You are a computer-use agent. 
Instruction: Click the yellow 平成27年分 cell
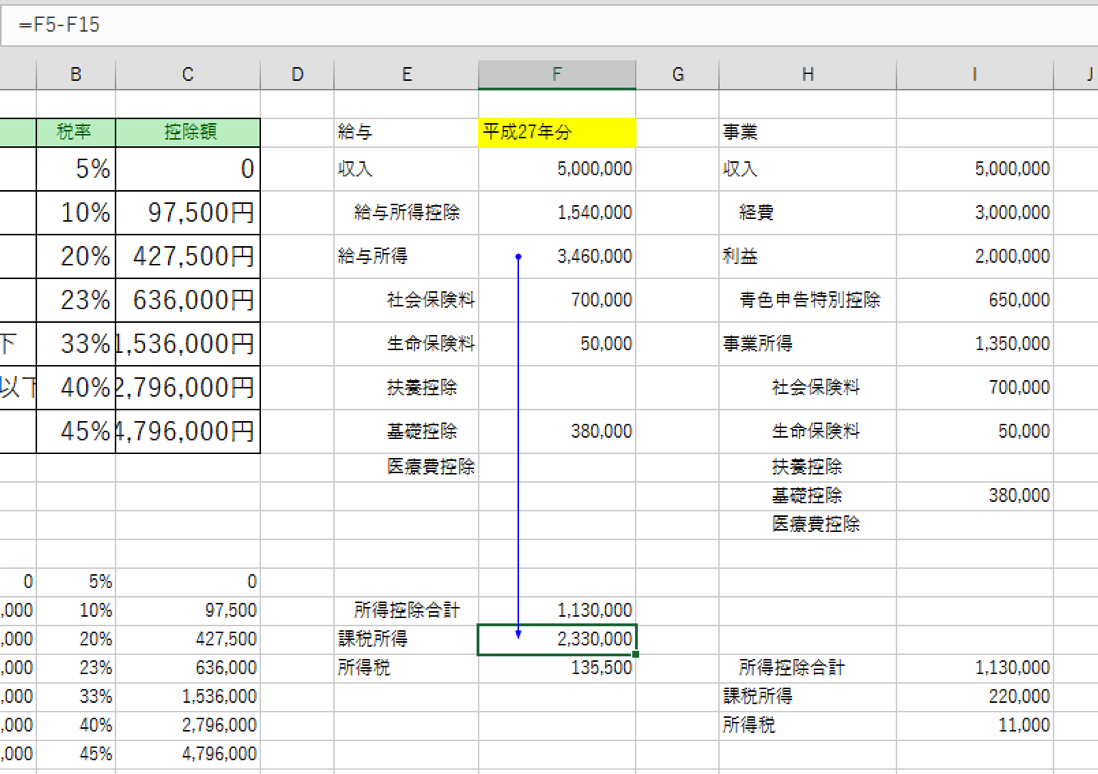(x=556, y=132)
